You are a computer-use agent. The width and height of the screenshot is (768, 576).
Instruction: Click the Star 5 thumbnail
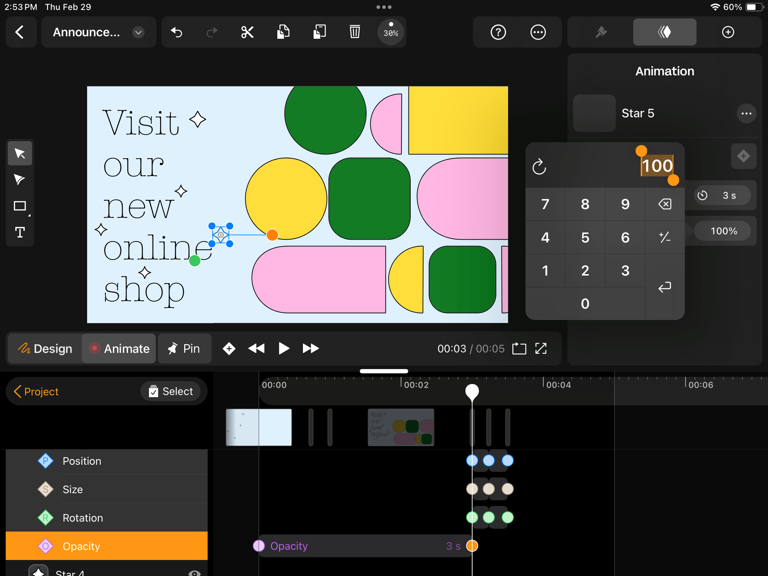[x=594, y=113]
